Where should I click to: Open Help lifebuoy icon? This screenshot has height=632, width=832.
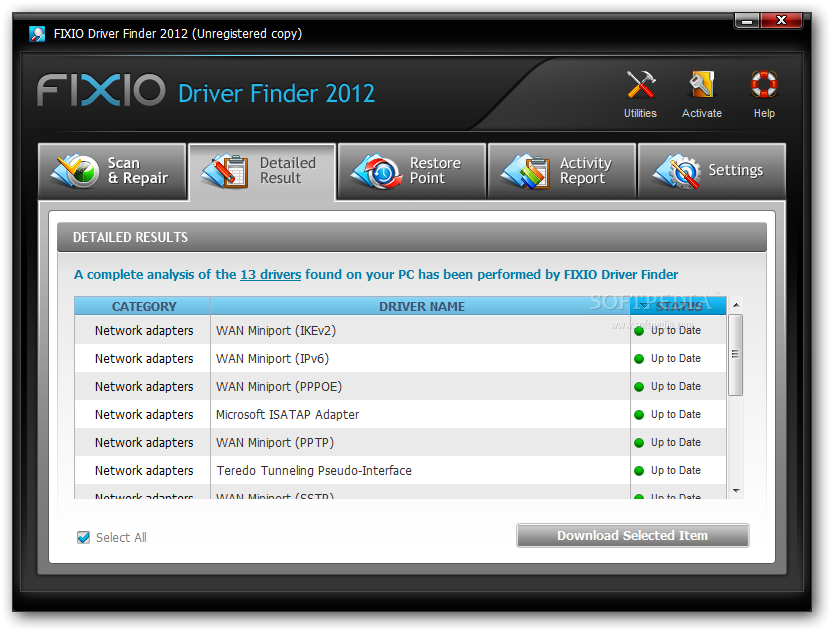764,85
